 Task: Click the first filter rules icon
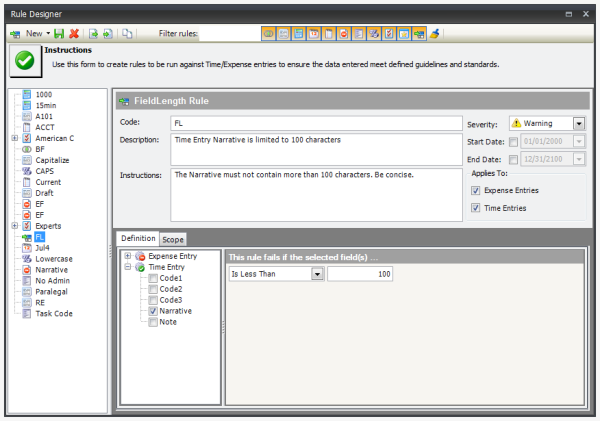[268, 34]
